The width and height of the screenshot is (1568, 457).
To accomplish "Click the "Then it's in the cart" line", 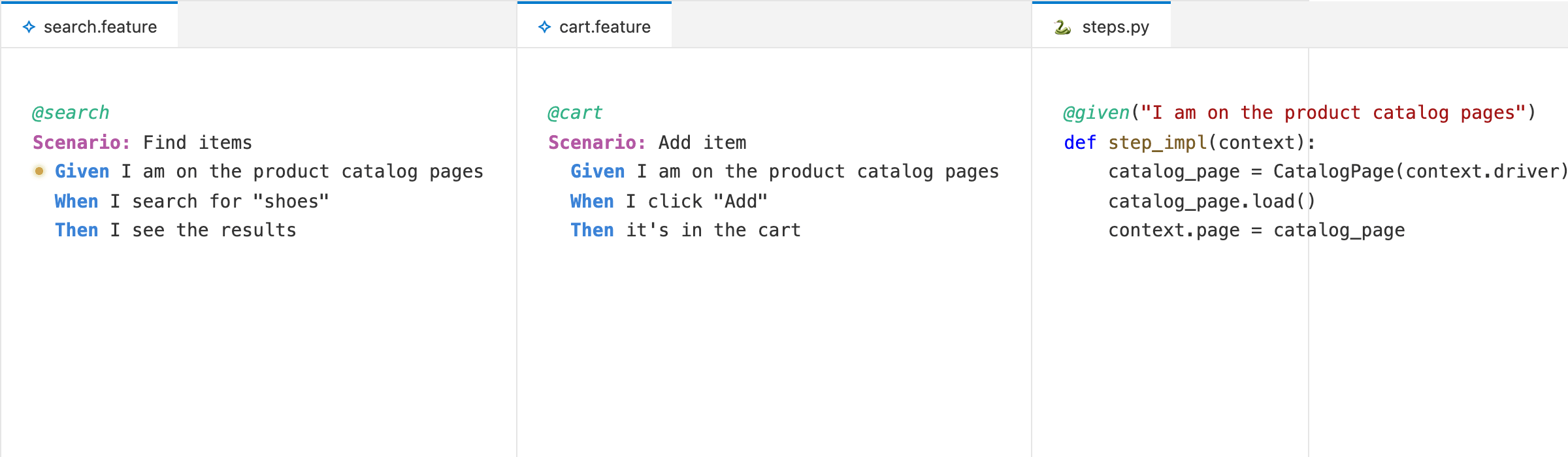I will [685, 230].
